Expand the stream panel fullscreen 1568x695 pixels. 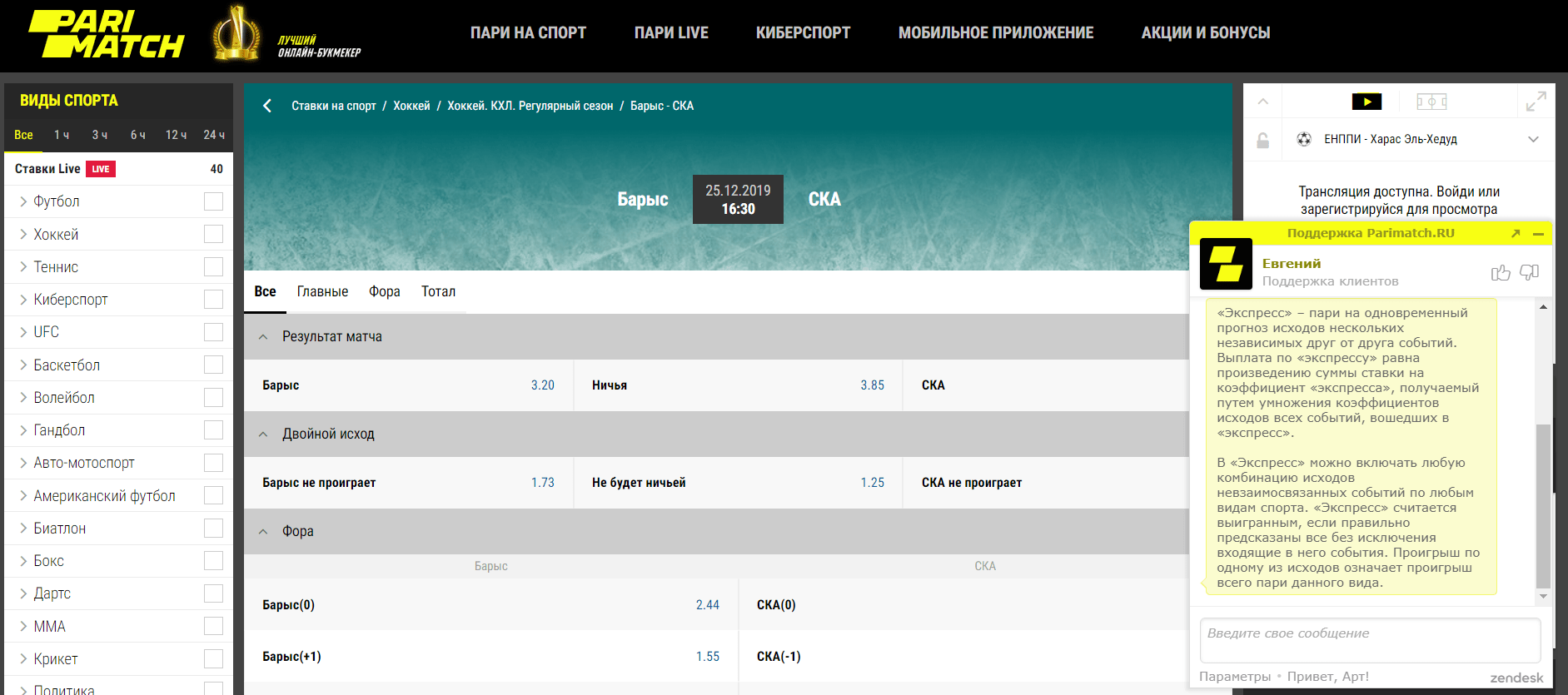click(1536, 102)
